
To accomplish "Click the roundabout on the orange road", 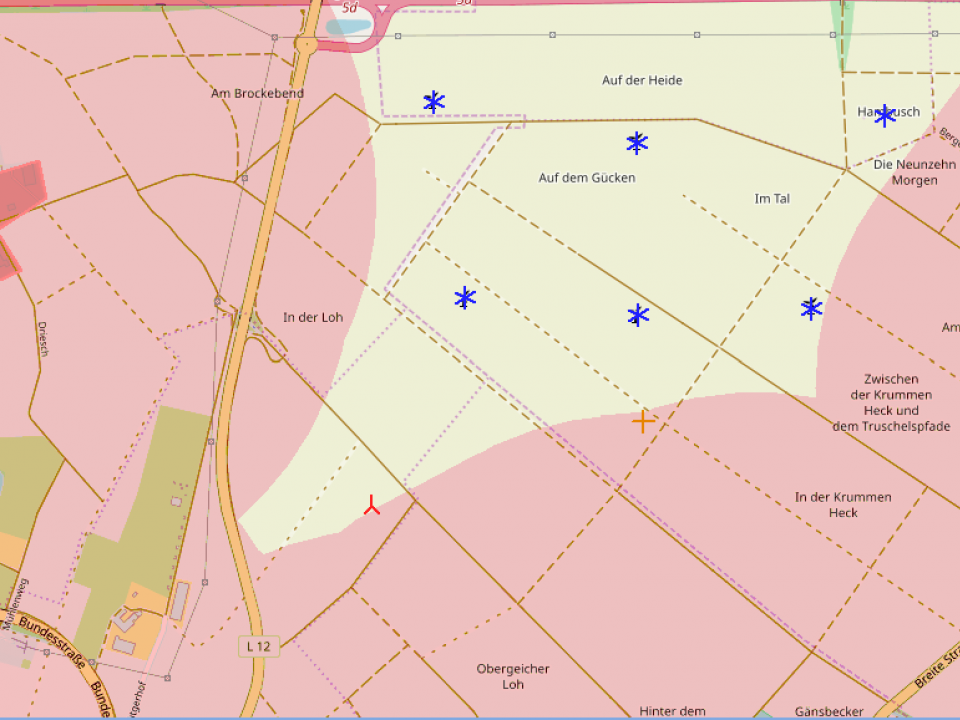I will coord(306,44).
